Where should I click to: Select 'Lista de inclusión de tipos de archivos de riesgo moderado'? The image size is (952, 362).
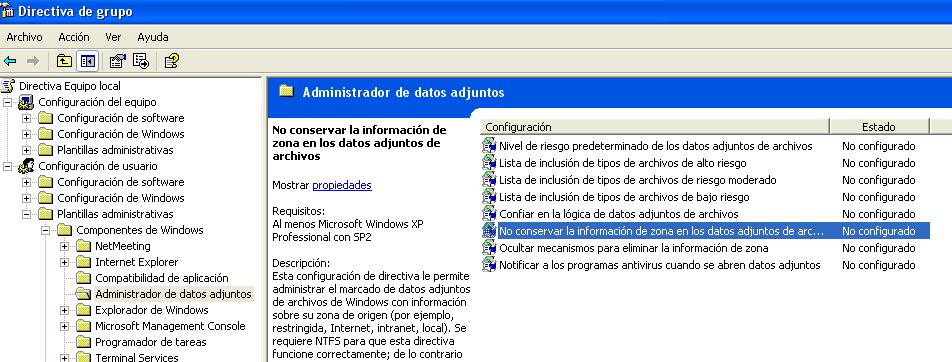point(638,180)
